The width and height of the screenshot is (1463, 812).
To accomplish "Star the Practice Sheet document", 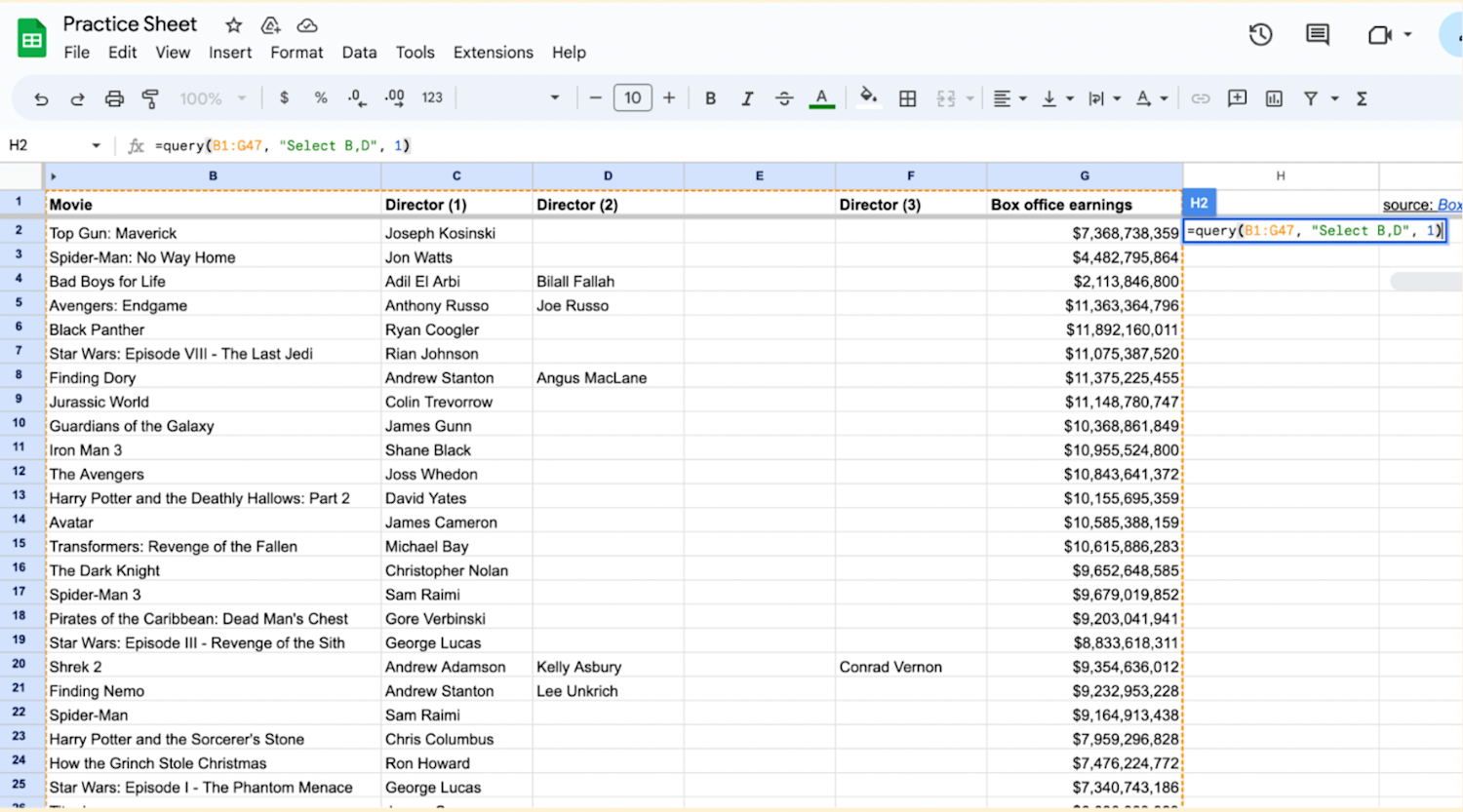I will pyautogui.click(x=233, y=25).
